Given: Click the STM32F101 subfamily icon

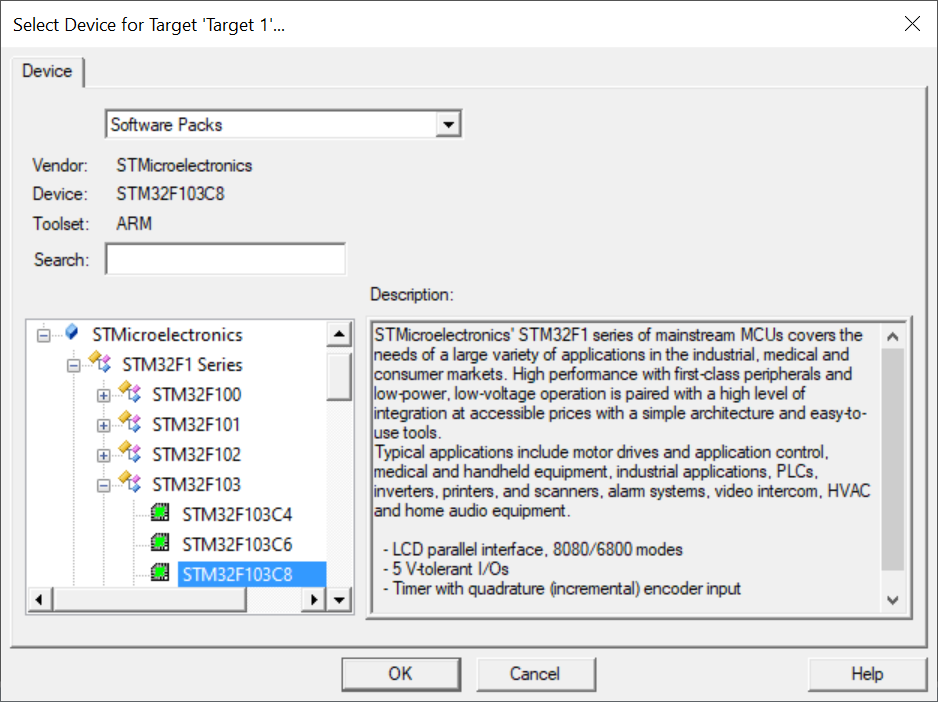Looking at the screenshot, I should 130,421.
